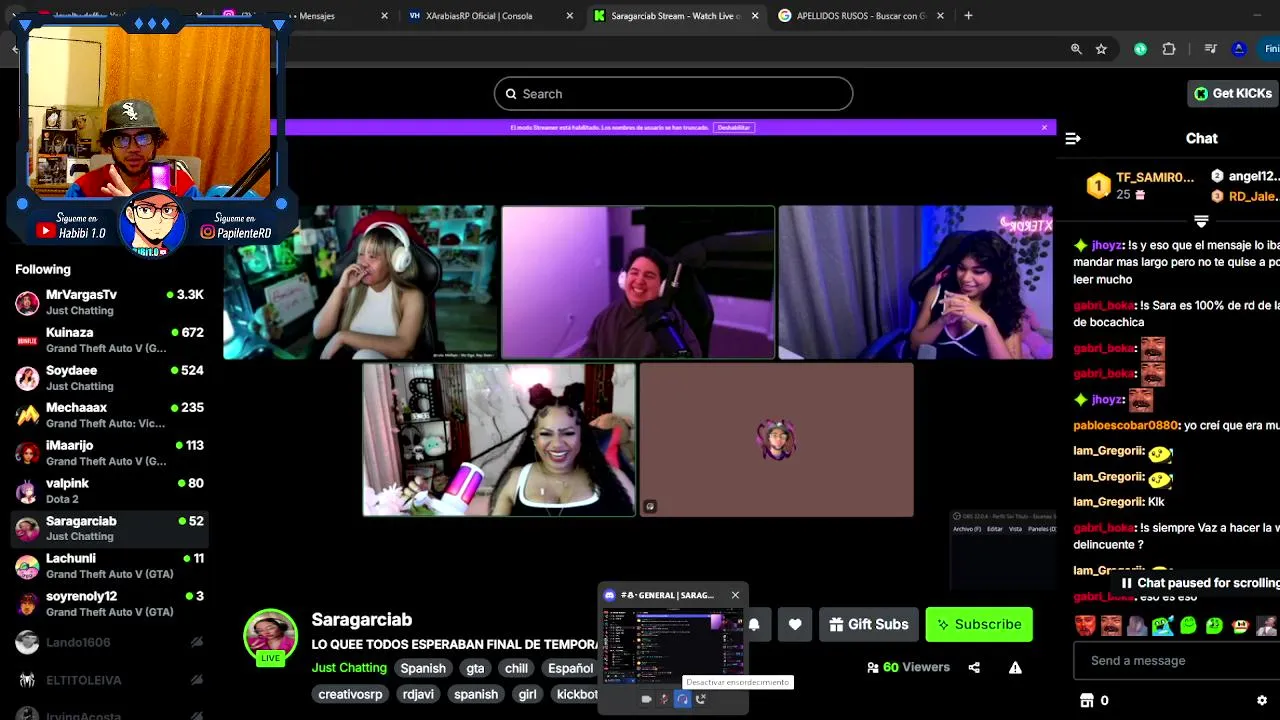The width and height of the screenshot is (1280, 720).
Task: Open Soydaee channel in sidebar
Action: 110,378
